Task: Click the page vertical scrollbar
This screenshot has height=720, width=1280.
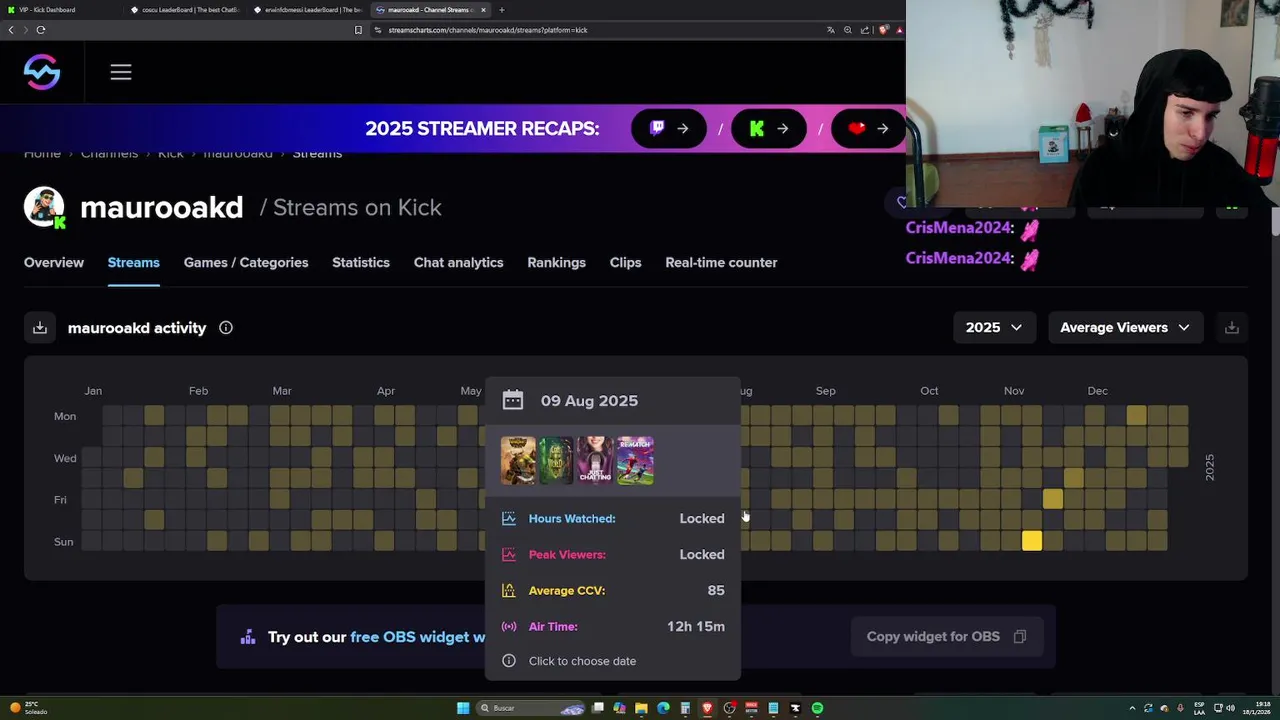Action: coord(1275,222)
